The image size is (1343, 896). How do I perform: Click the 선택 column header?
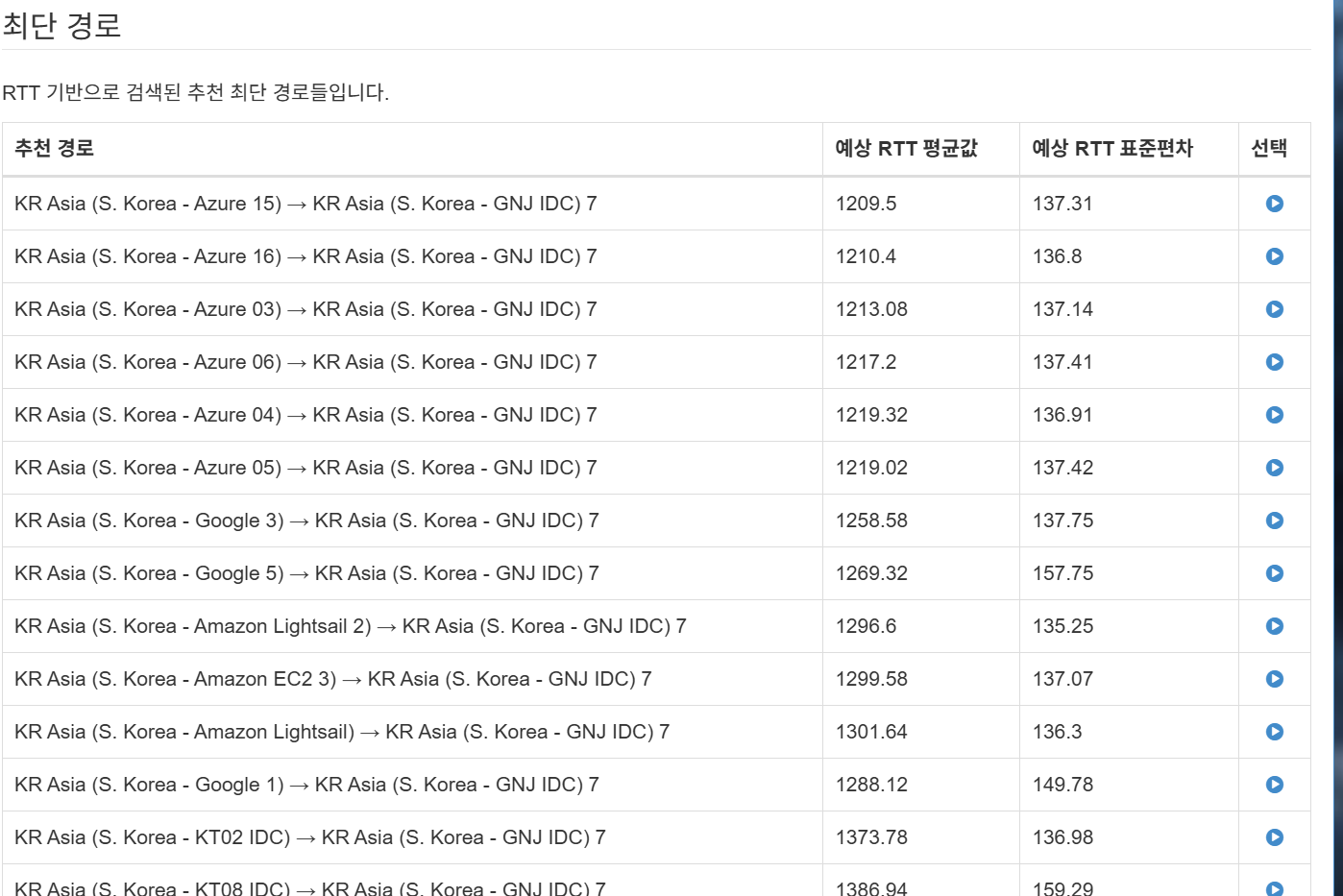click(1268, 149)
